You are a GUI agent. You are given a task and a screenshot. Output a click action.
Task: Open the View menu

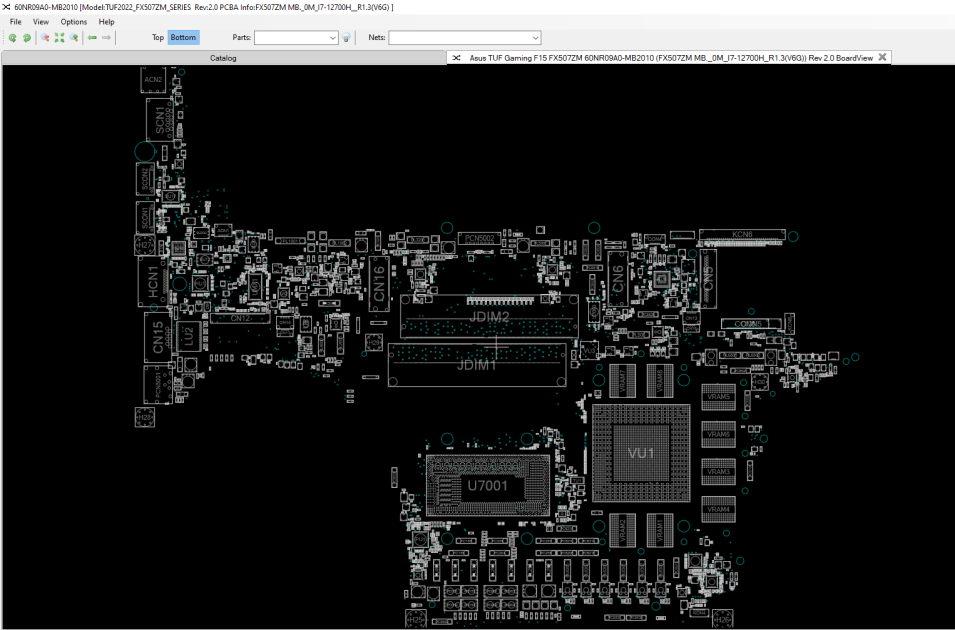41,22
